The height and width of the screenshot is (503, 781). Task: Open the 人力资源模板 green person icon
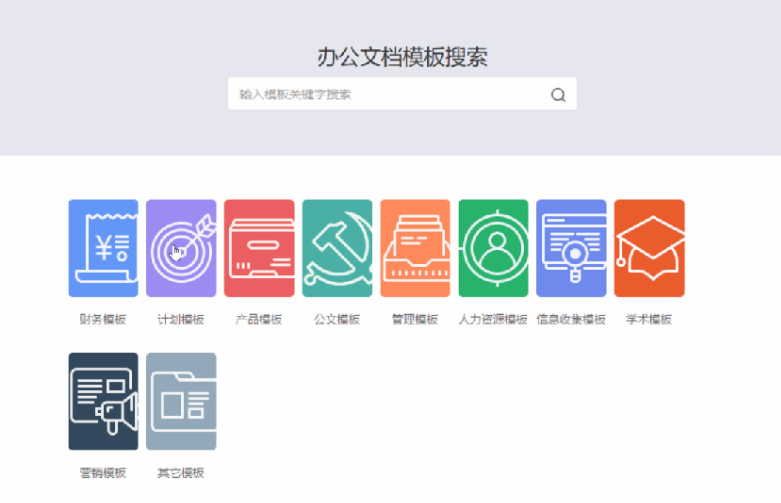493,248
